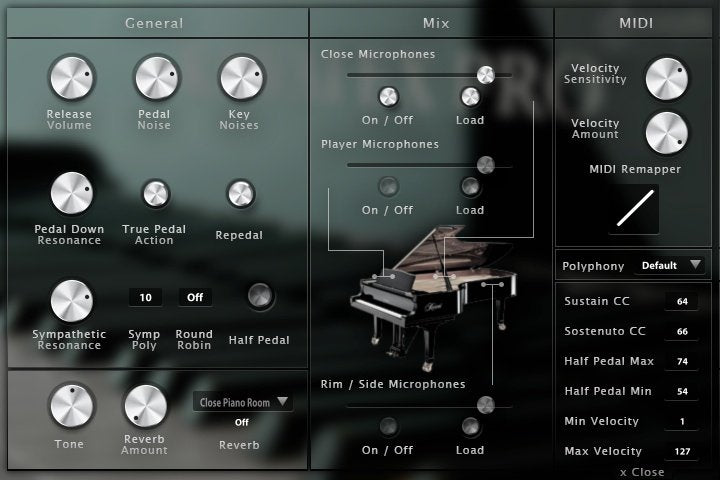Screen dimensions: 720x480
Task: Click the Sympathetic Resonance knob
Action: click(x=69, y=299)
